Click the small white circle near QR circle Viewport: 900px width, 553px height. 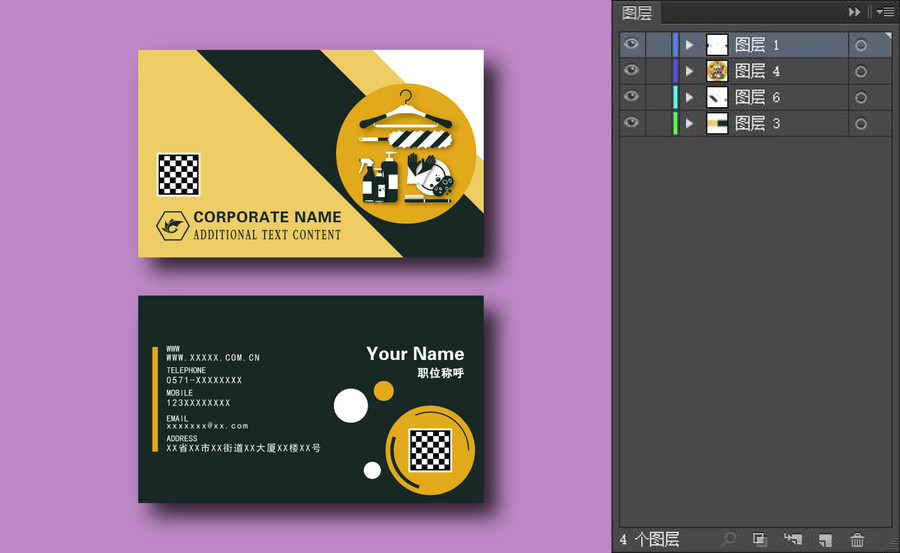click(372, 470)
